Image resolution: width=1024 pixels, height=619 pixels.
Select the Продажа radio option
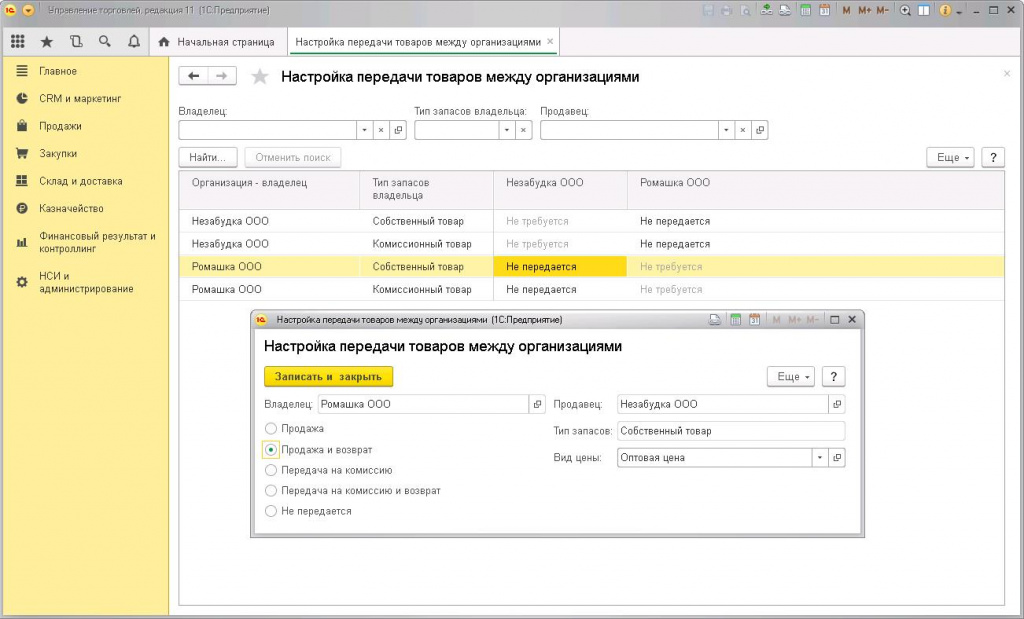(x=270, y=428)
